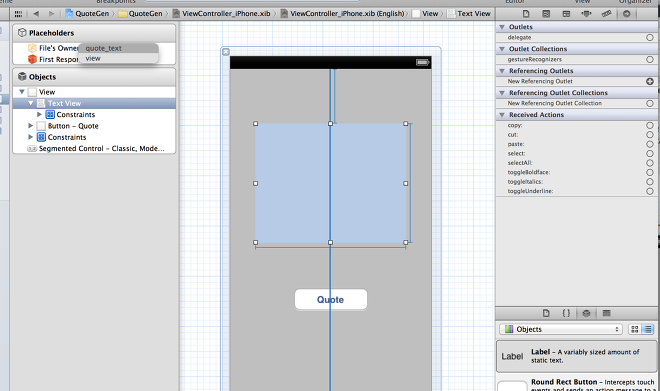The width and height of the screenshot is (660, 391).
Task: Click the delegate outlet connection circle
Action: point(650,37)
